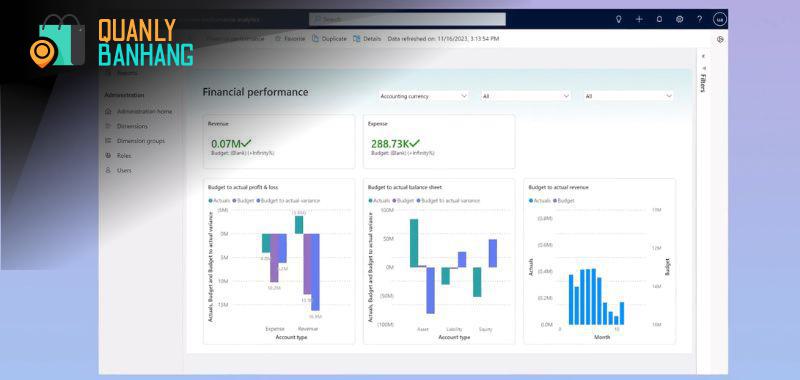Click the user avatar circle
Image resolution: width=800 pixels, height=380 pixels.
(720, 19)
